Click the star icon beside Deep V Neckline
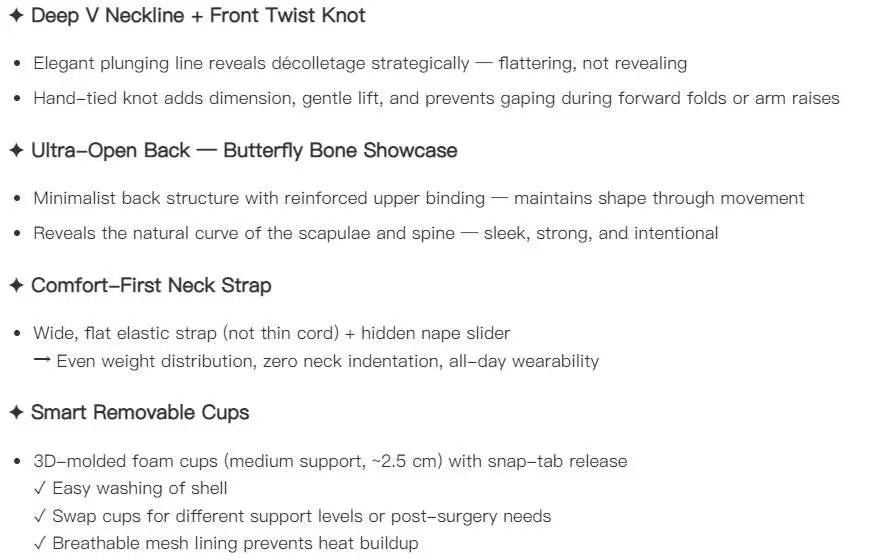This screenshot has width=888, height=560. point(16,15)
